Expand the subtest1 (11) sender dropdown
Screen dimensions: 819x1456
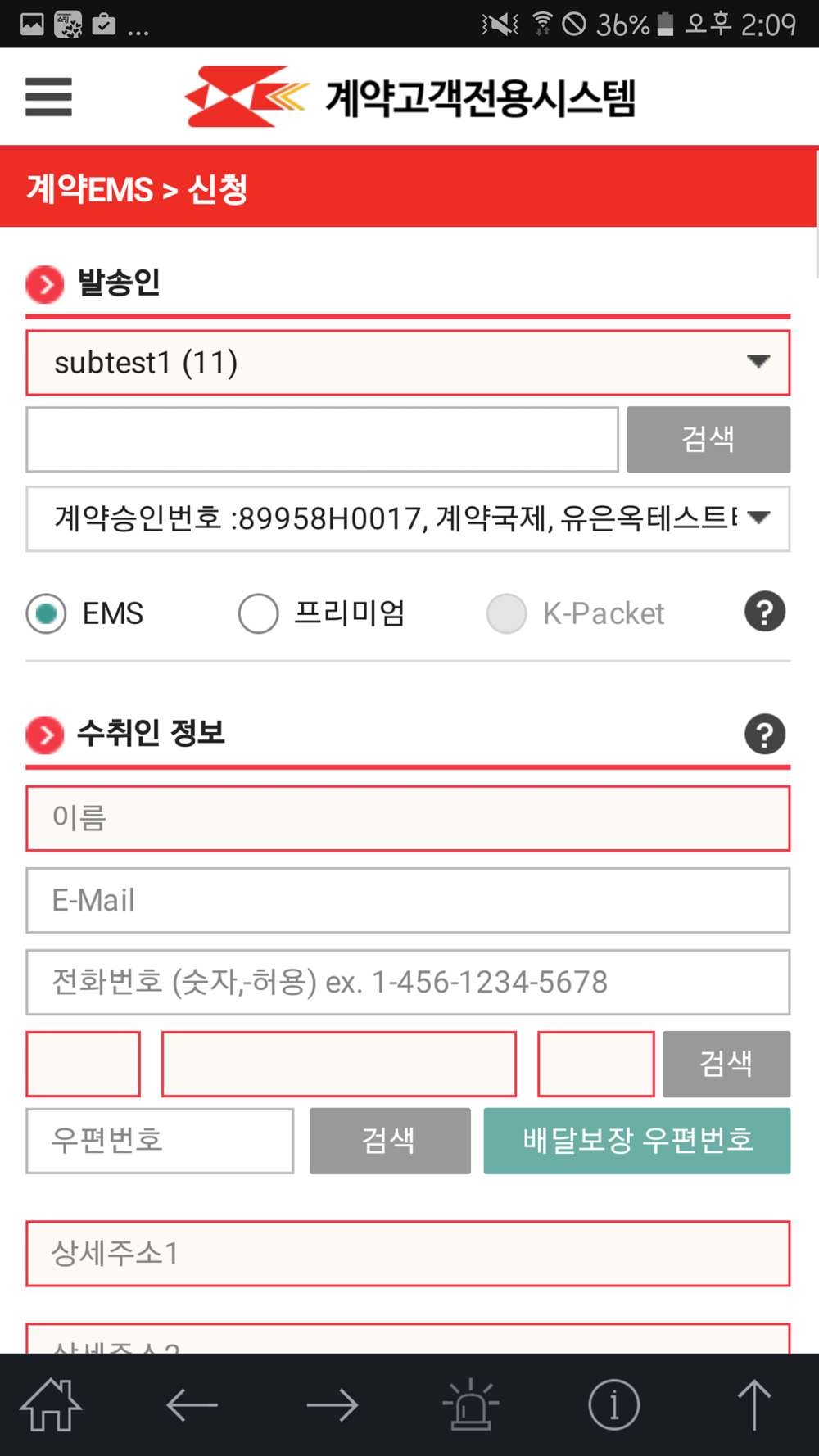pyautogui.click(x=408, y=363)
